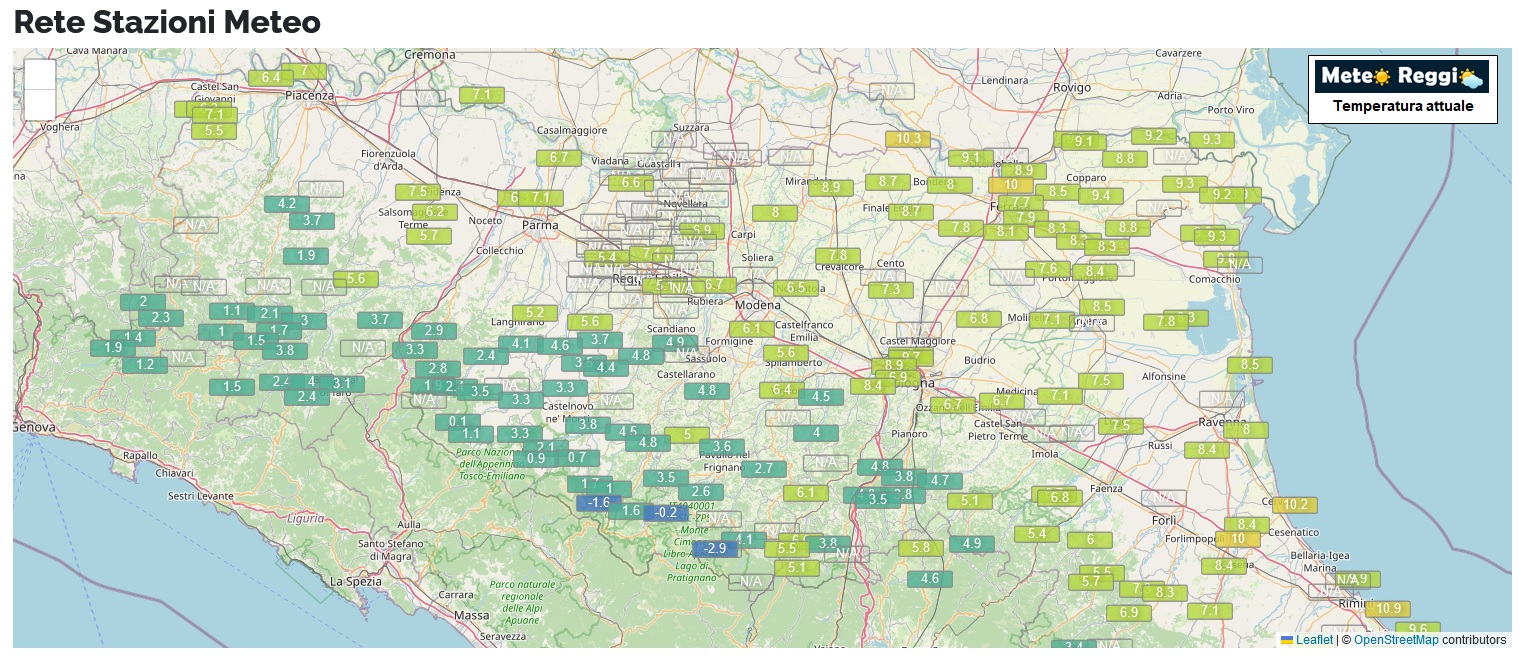Open the 2.9 temperature station marker
Viewport: 1525px width, 657px height.
click(x=433, y=331)
